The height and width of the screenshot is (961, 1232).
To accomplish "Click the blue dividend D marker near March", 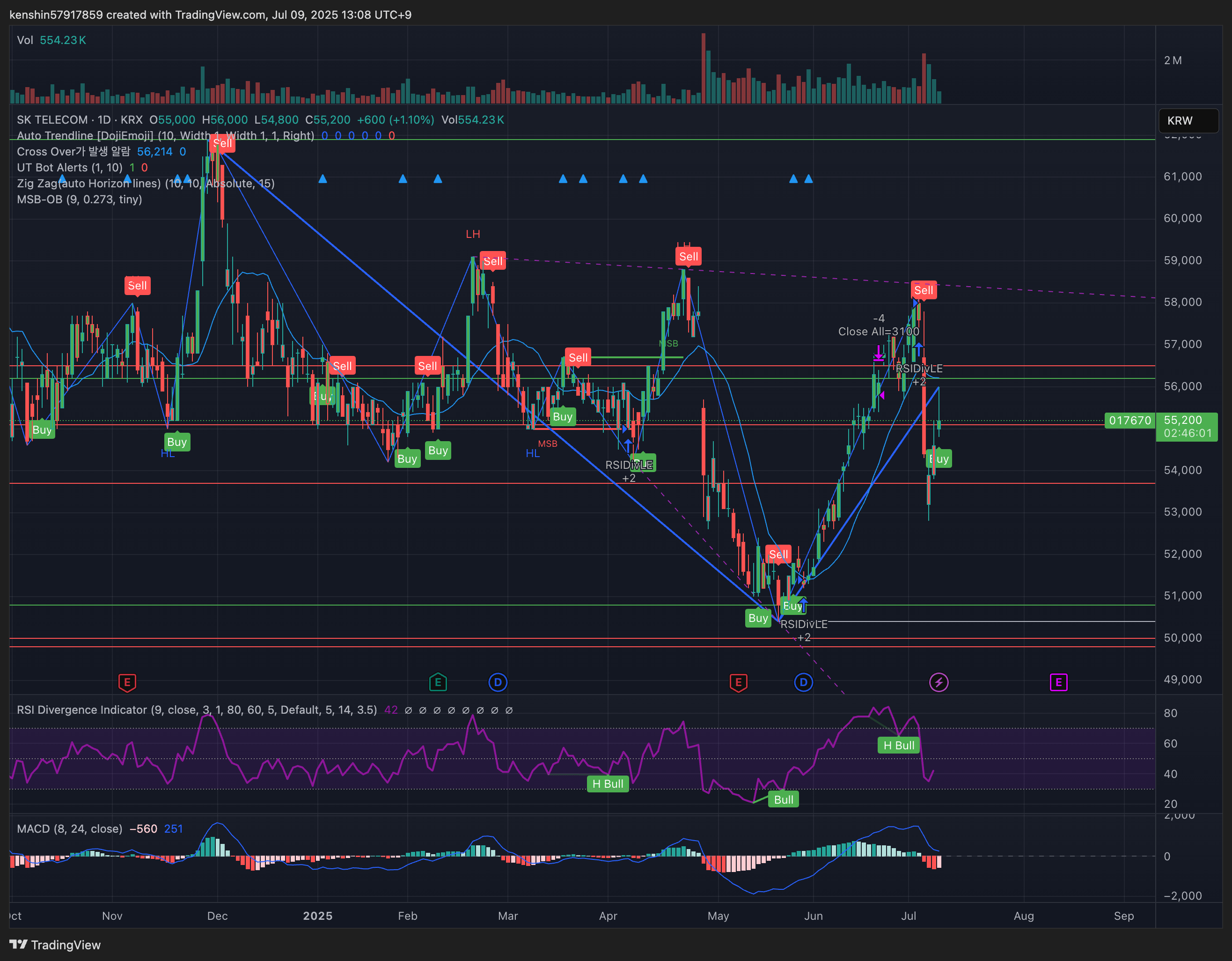I will pyautogui.click(x=498, y=682).
